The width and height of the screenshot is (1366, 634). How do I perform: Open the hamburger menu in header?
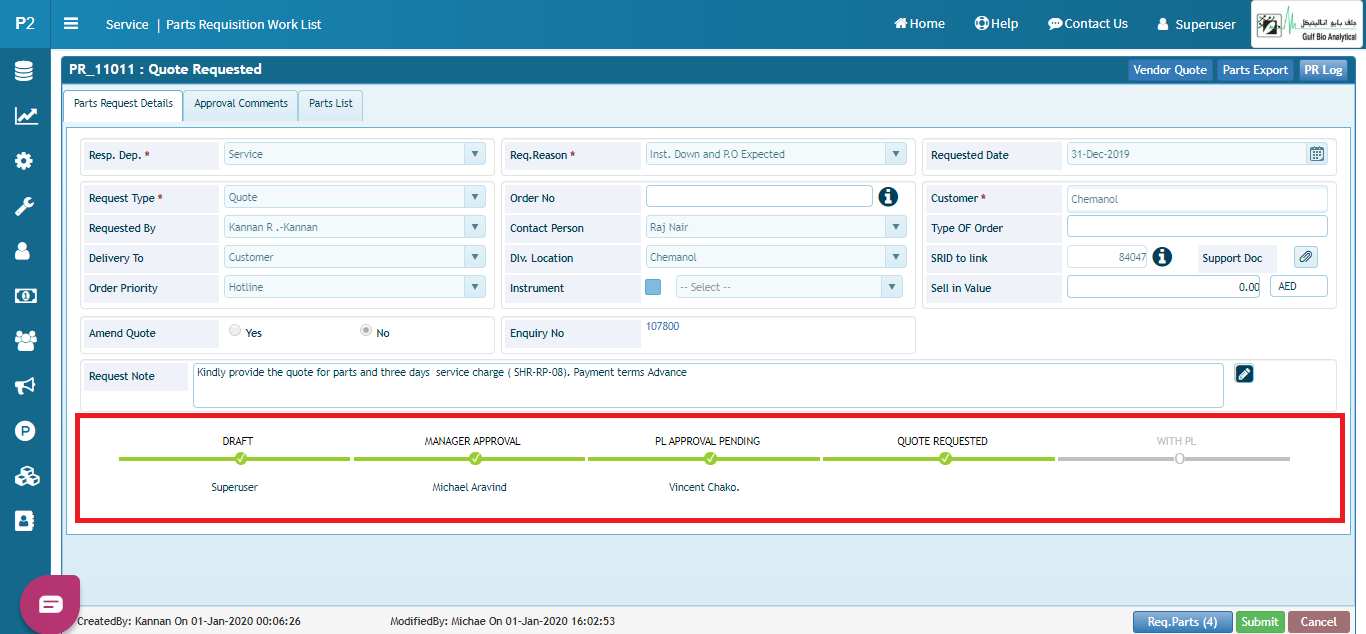71,23
